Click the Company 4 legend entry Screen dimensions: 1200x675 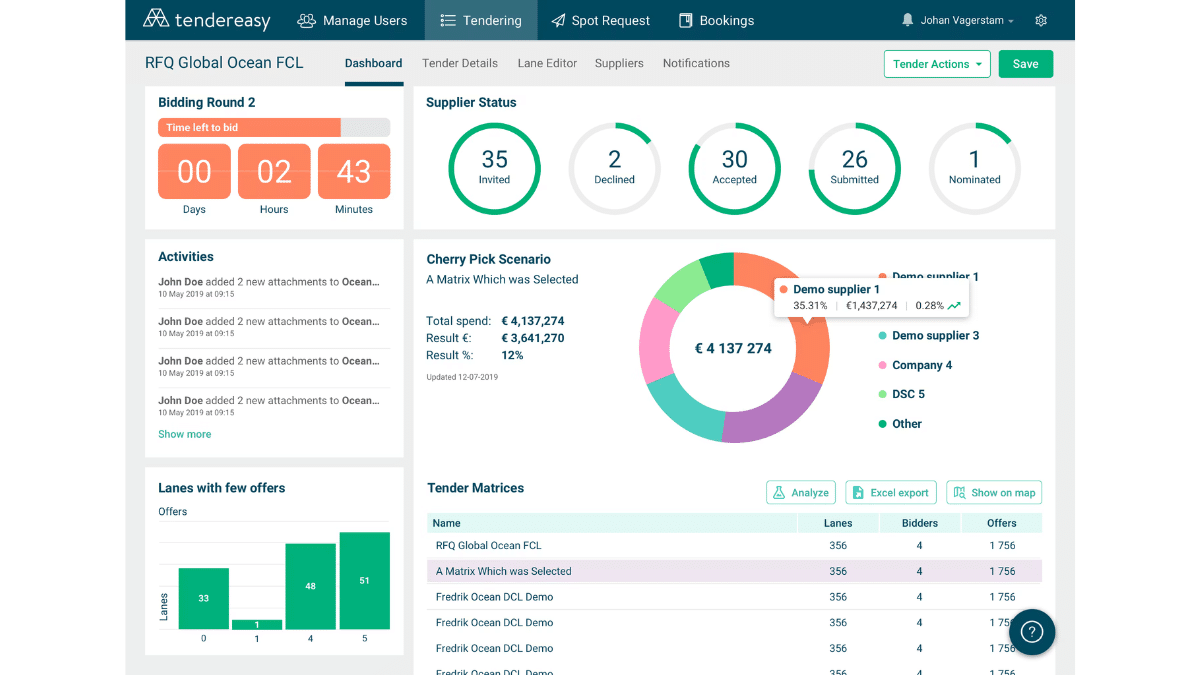tap(921, 365)
